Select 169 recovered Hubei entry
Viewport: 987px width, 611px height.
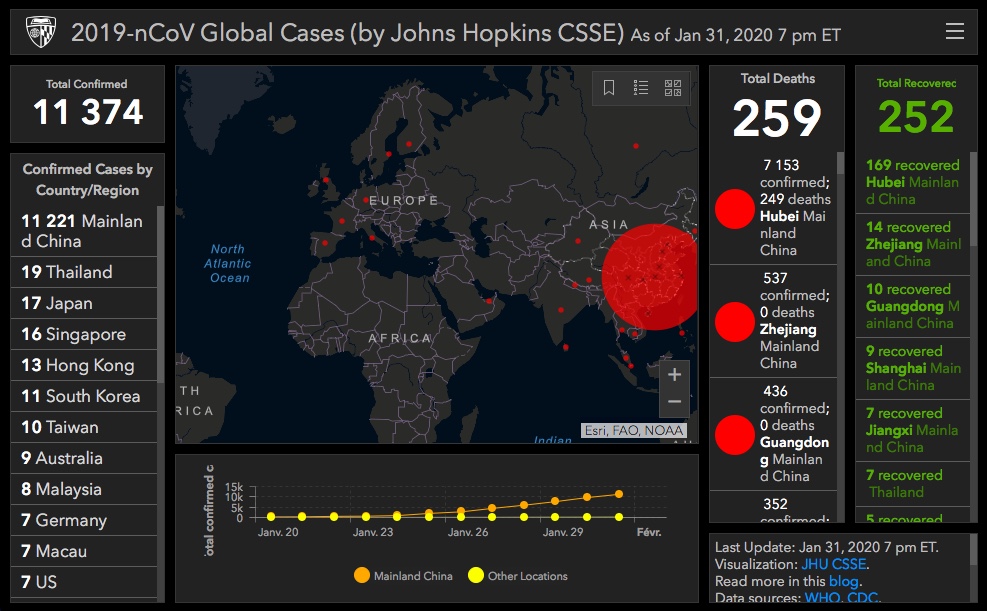click(913, 182)
